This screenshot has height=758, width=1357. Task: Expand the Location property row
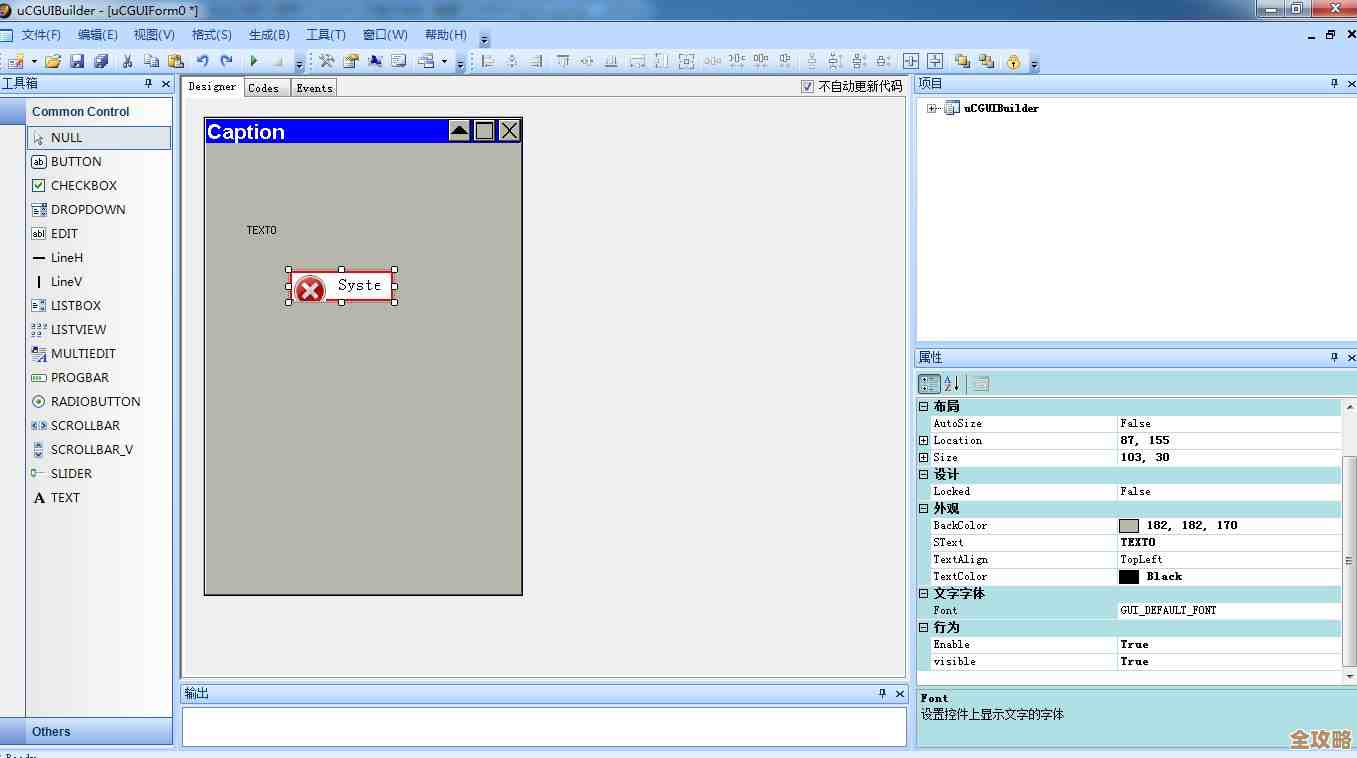[924, 440]
